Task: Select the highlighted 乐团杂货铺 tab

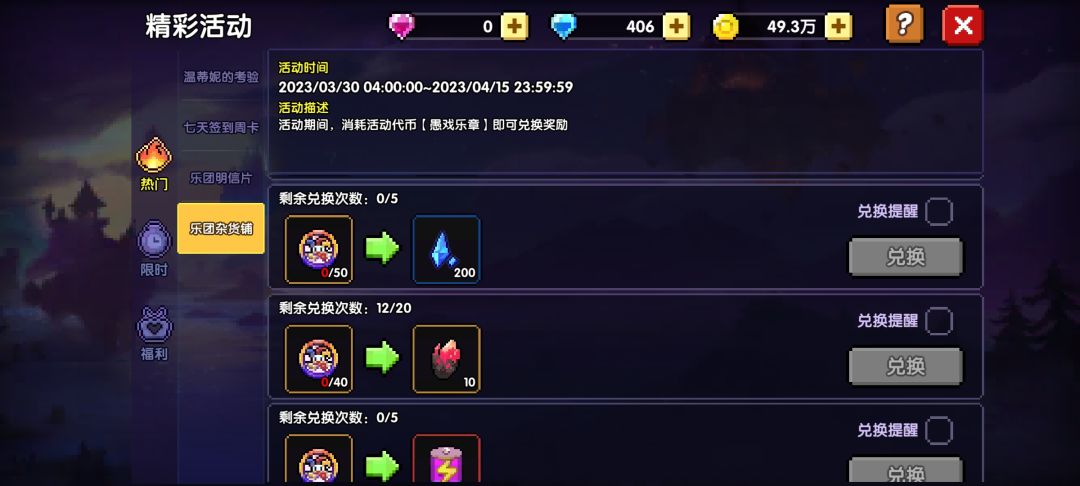Action: 221,229
